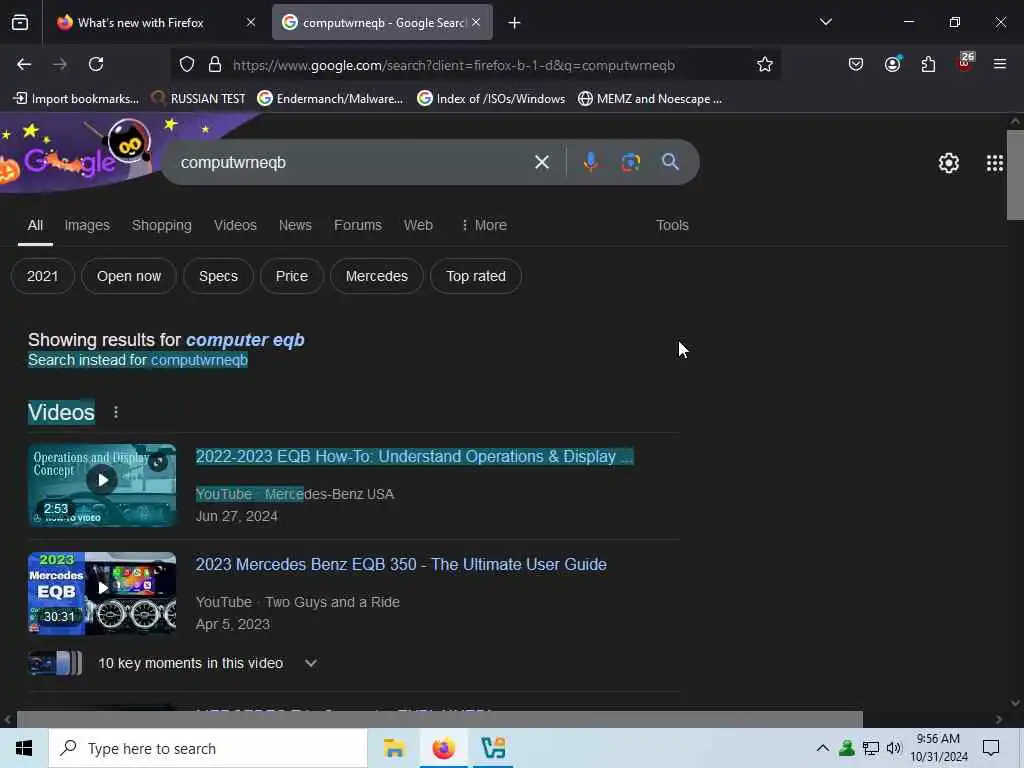This screenshot has width=1024, height=768.
Task: Open the Index of /ISOs/Windows bookmark
Action: (x=491, y=99)
